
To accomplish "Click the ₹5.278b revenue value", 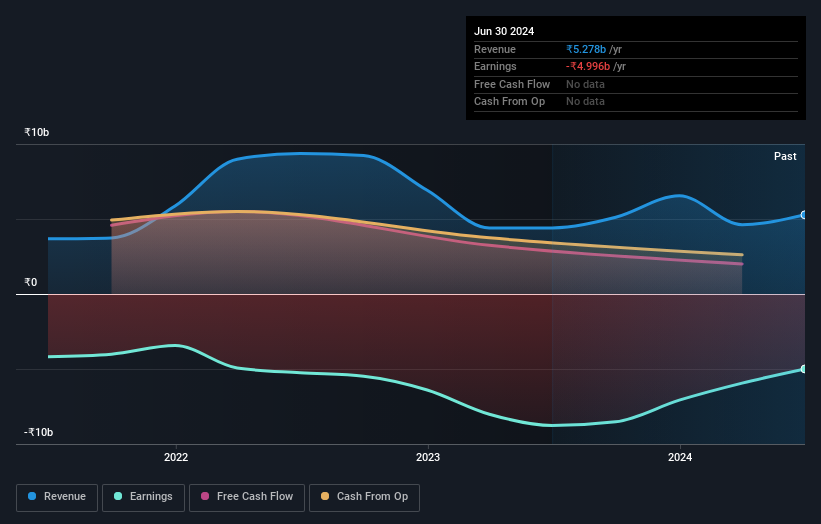I will [x=586, y=49].
